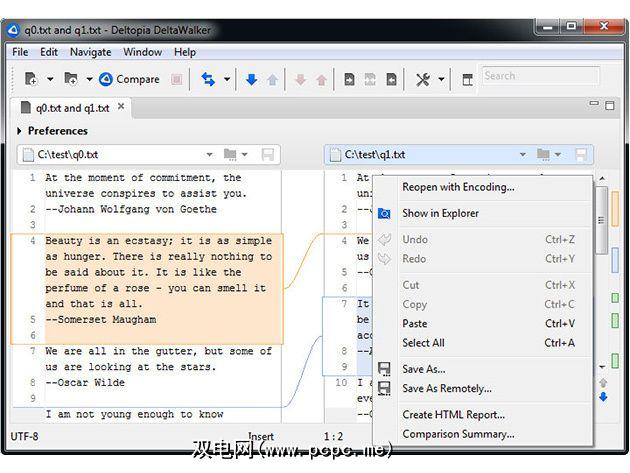This screenshot has width=630, height=473.
Task: Click the --Somerset Maugham line in left pane
Action: click(101, 320)
